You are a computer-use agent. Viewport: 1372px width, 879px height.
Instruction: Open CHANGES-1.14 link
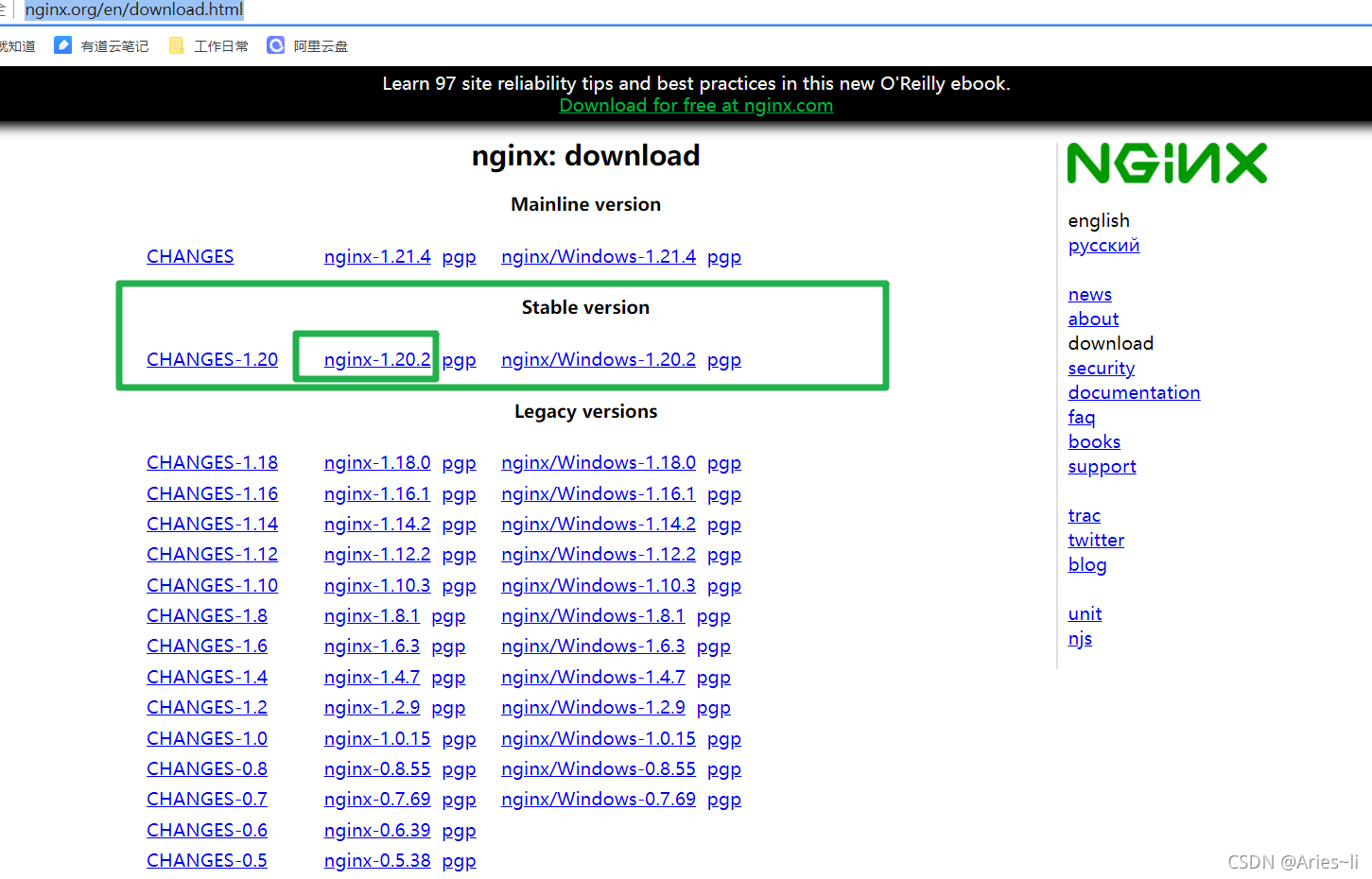click(x=213, y=524)
